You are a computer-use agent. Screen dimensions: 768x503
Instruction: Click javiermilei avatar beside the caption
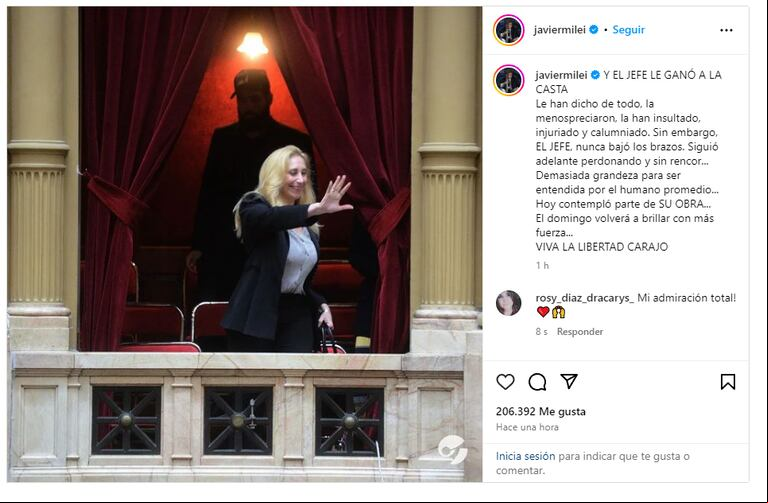(508, 80)
